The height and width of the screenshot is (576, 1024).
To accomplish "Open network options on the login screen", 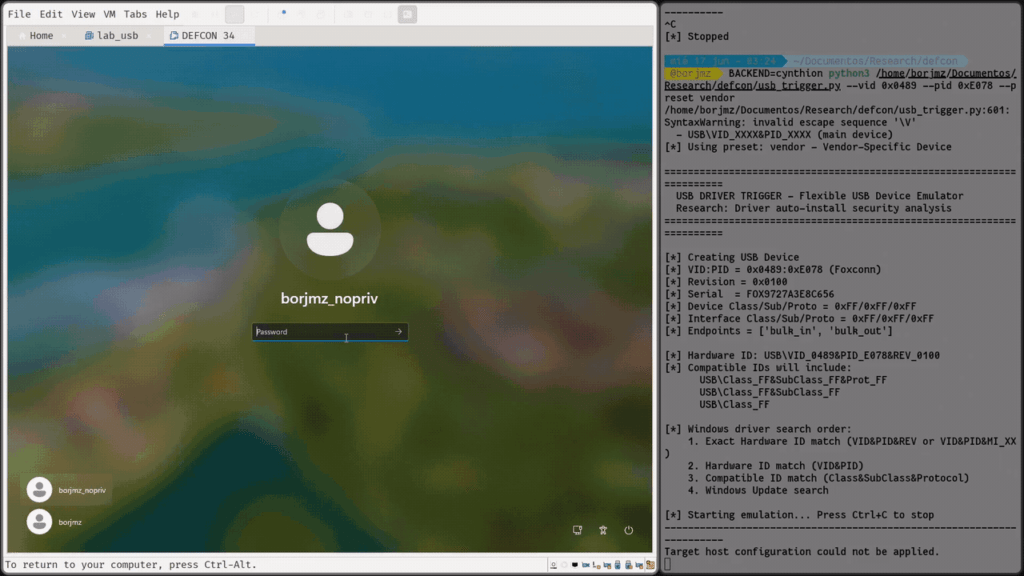I will tap(577, 530).
